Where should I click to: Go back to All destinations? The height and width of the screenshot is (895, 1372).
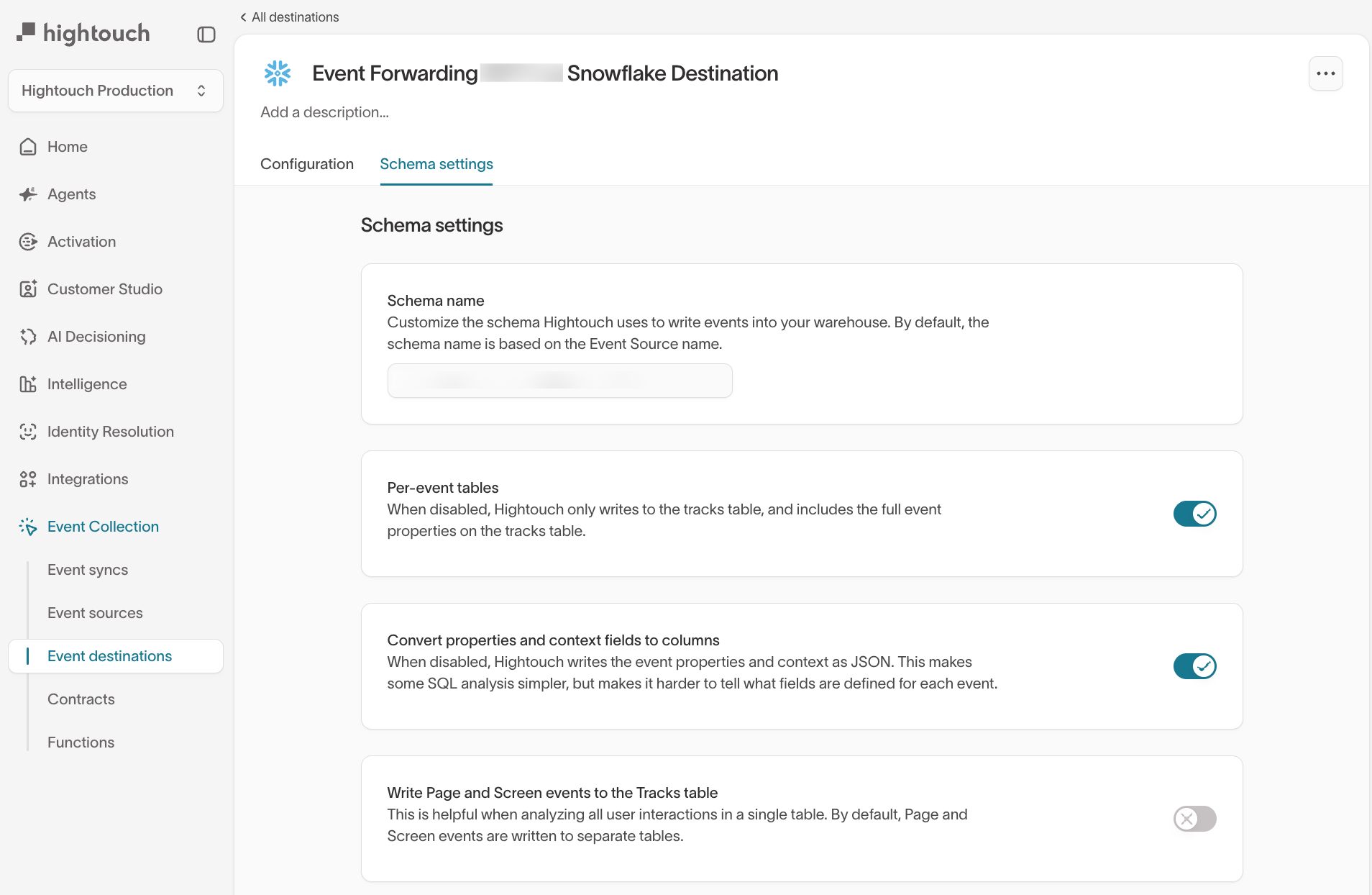[289, 17]
